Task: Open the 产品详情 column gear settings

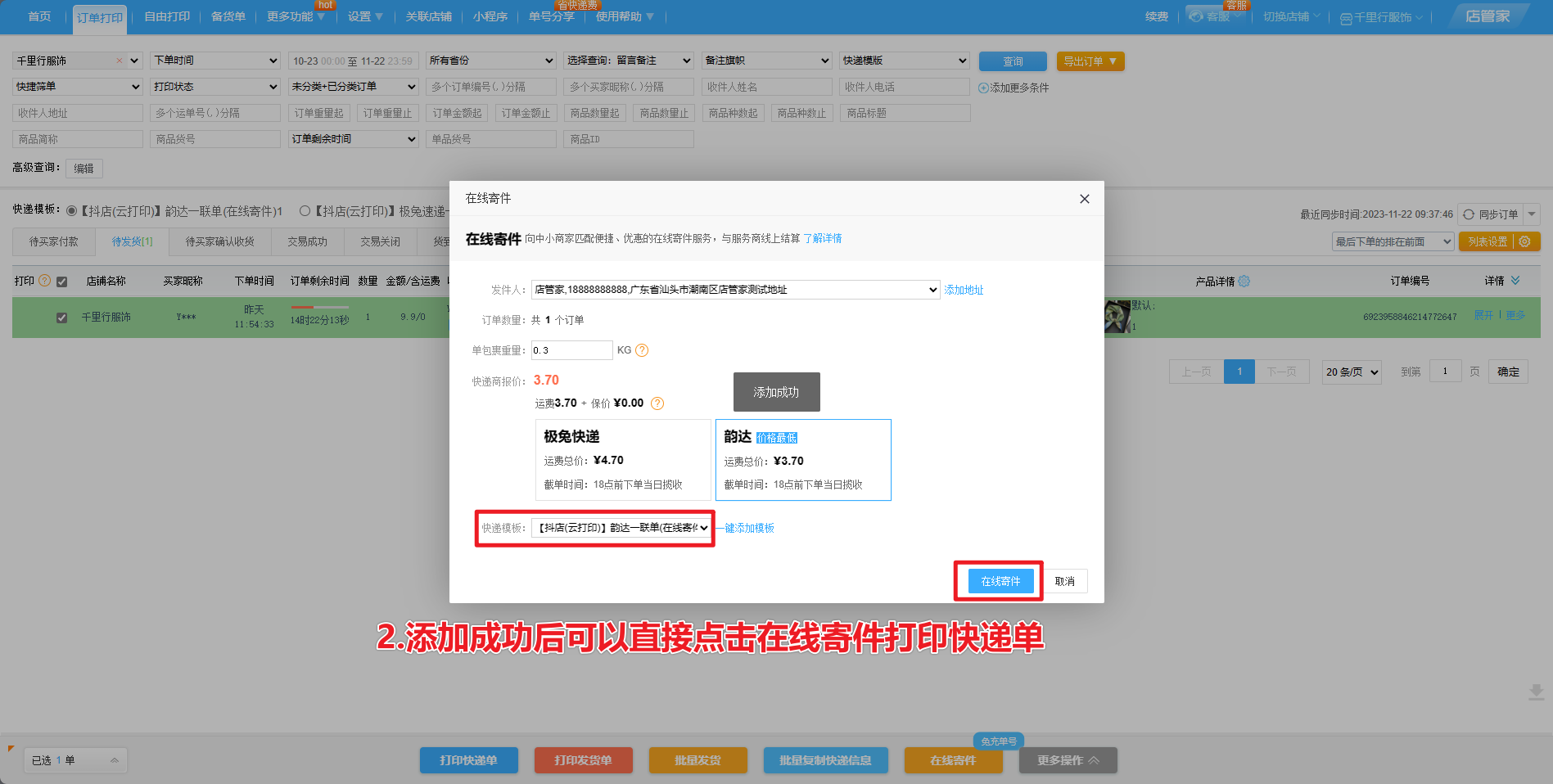Action: (1244, 282)
